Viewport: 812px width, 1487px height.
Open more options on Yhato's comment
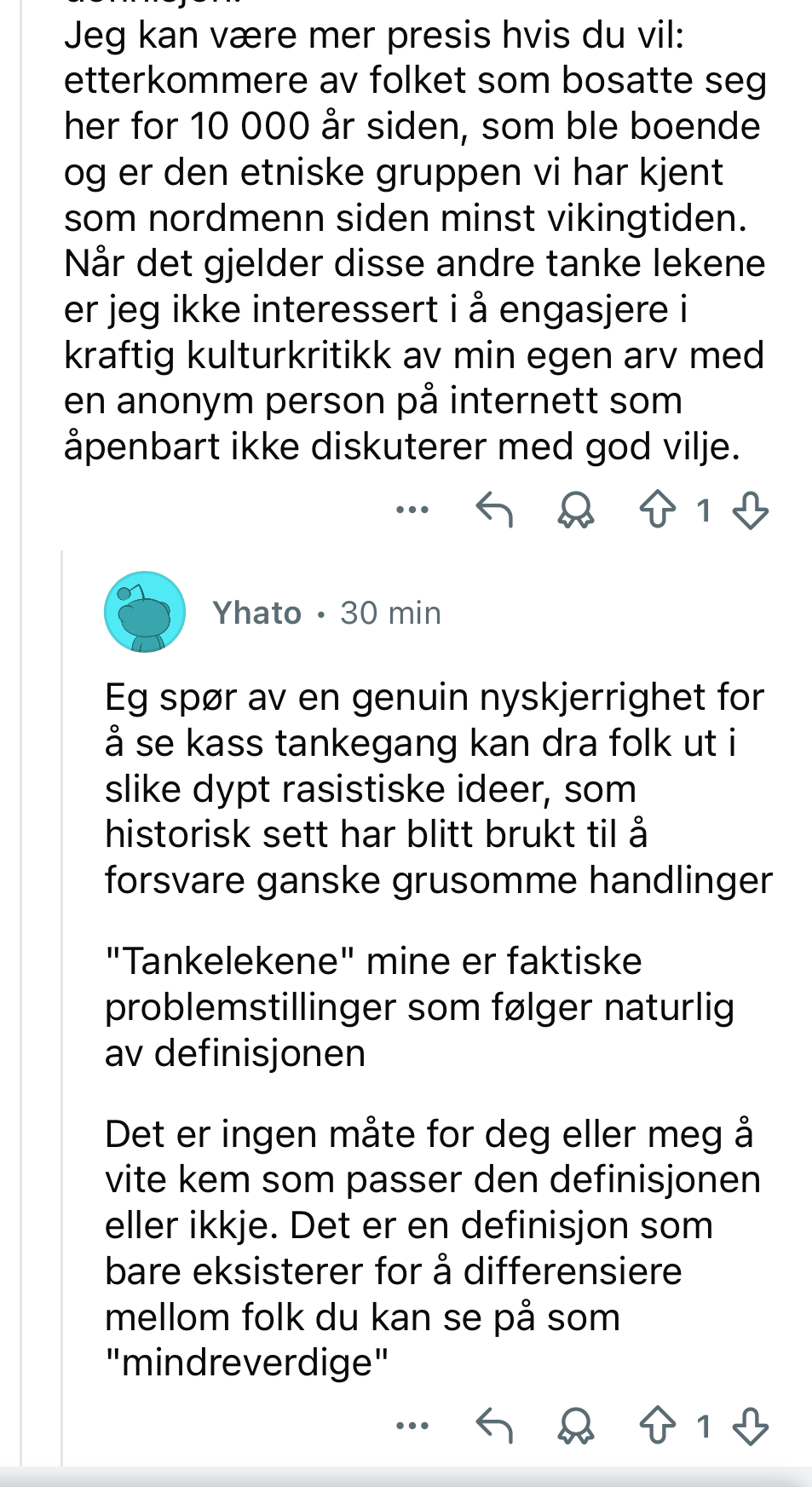pyautogui.click(x=412, y=1425)
